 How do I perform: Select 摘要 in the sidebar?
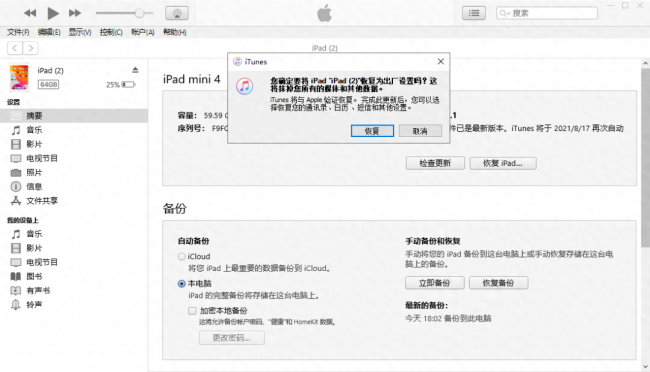[x=74, y=116]
